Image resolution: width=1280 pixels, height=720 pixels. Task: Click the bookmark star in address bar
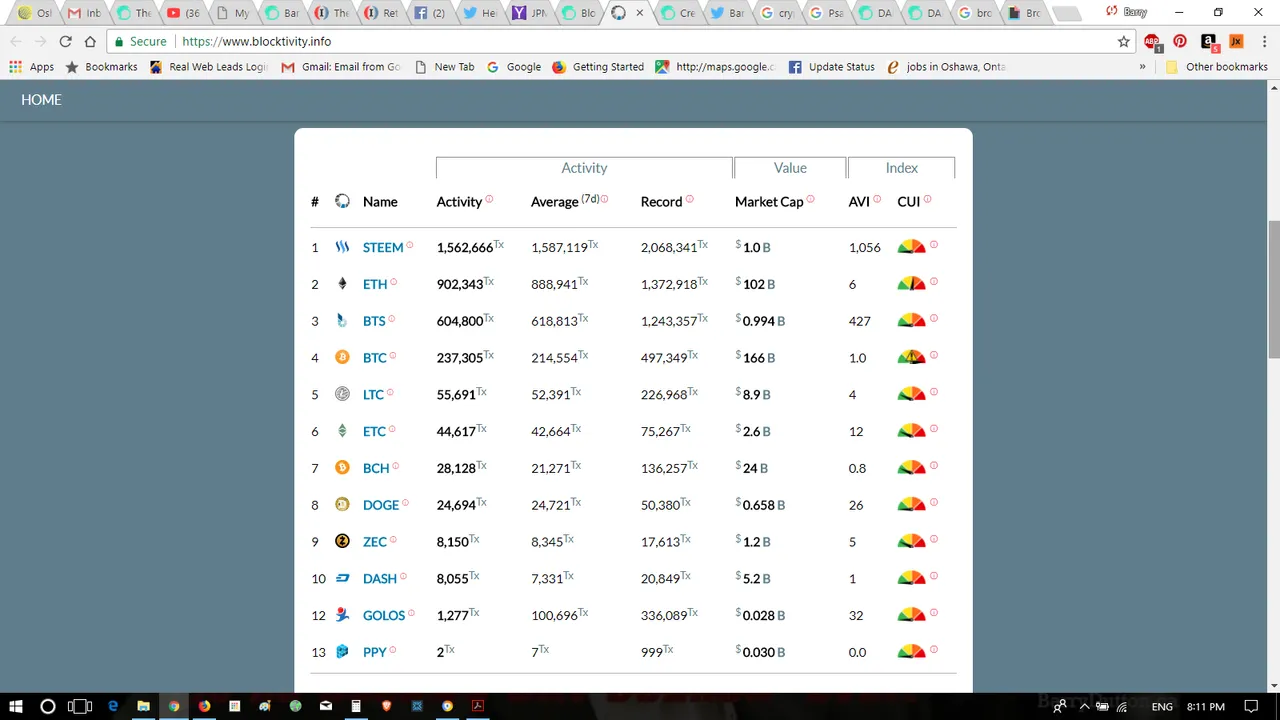point(1124,41)
